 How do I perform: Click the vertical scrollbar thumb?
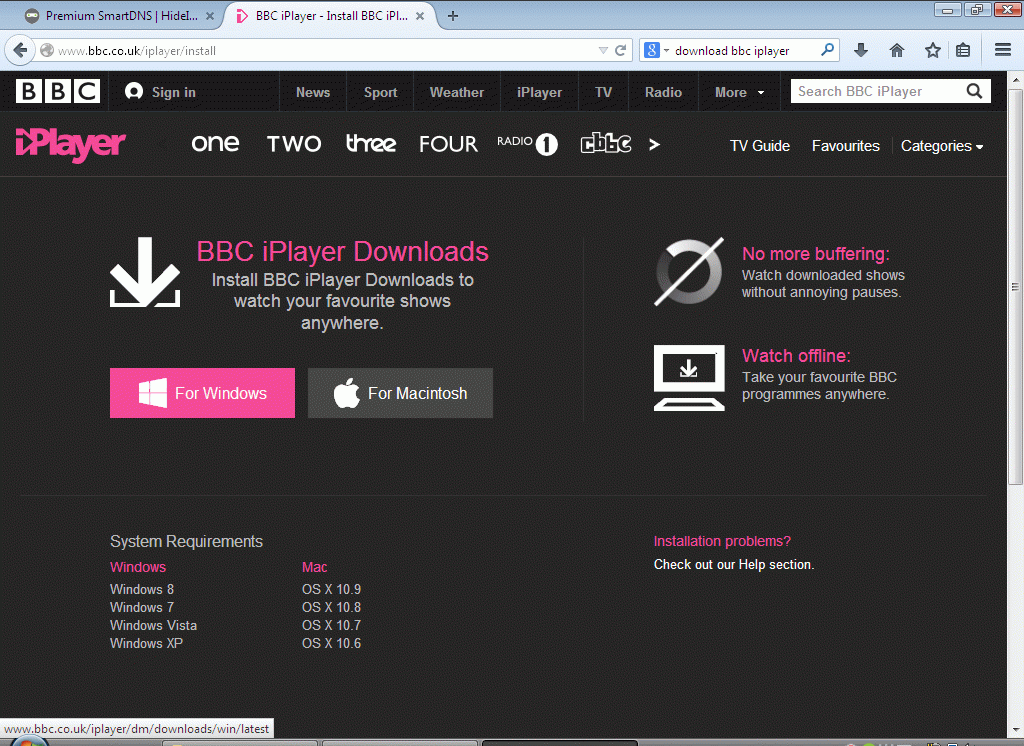point(1015,286)
